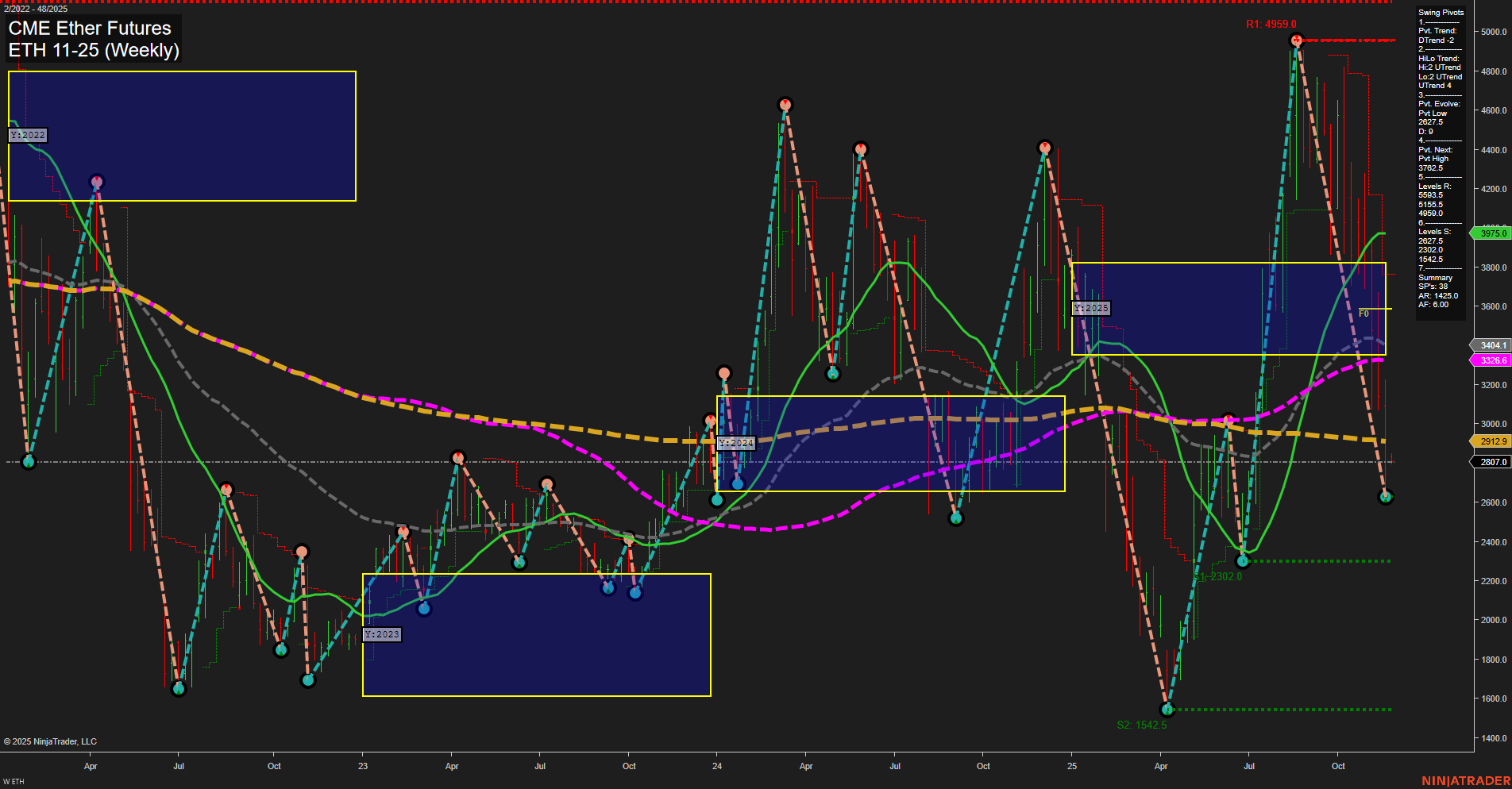Screen dimensions: 1512x789
Task: Select the green pivot-low marker above S2 1542.5
Action: tap(1167, 710)
